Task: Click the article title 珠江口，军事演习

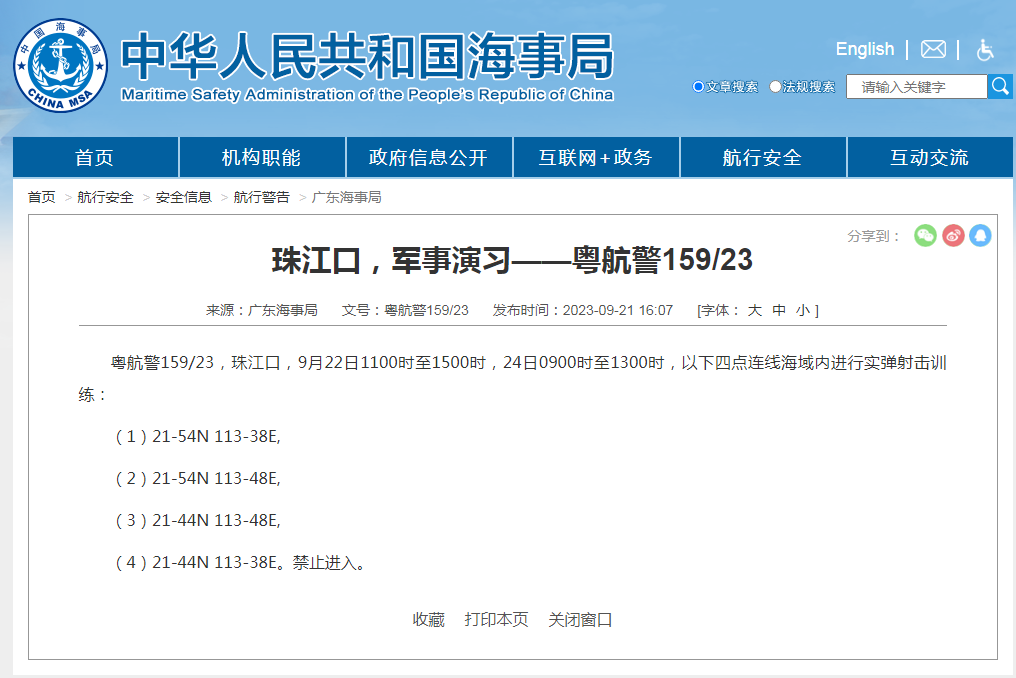Action: 512,260
